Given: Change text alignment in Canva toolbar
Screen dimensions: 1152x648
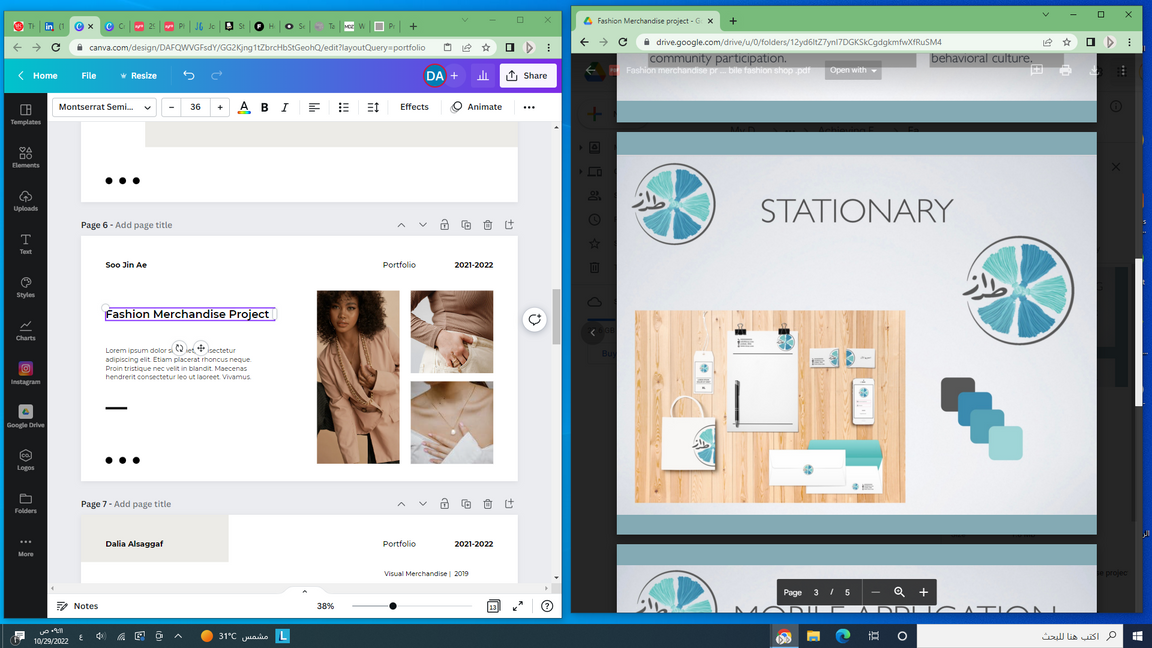Looking at the screenshot, I should tap(314, 107).
